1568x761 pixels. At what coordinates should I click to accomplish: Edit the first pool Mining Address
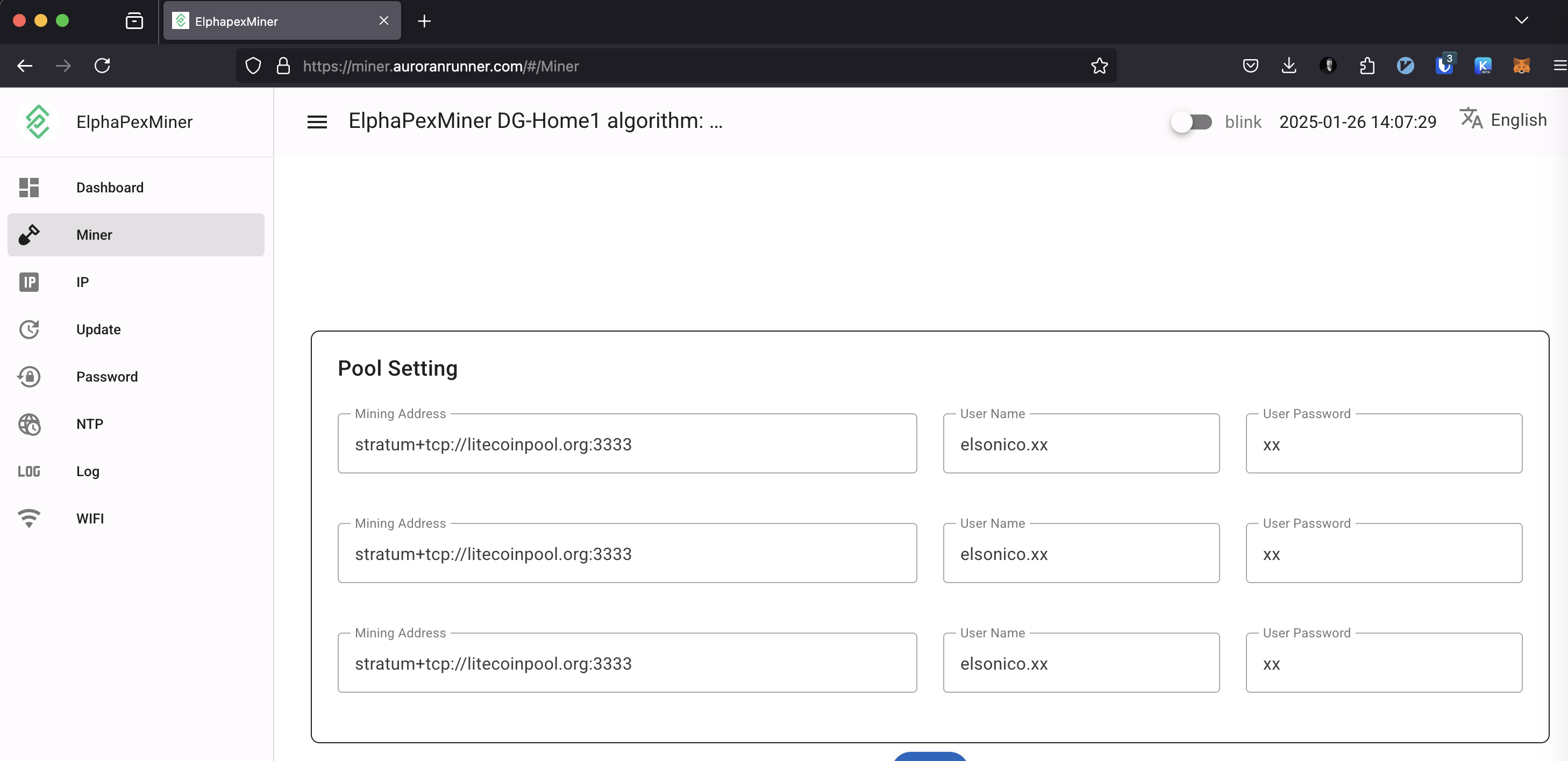pos(627,444)
